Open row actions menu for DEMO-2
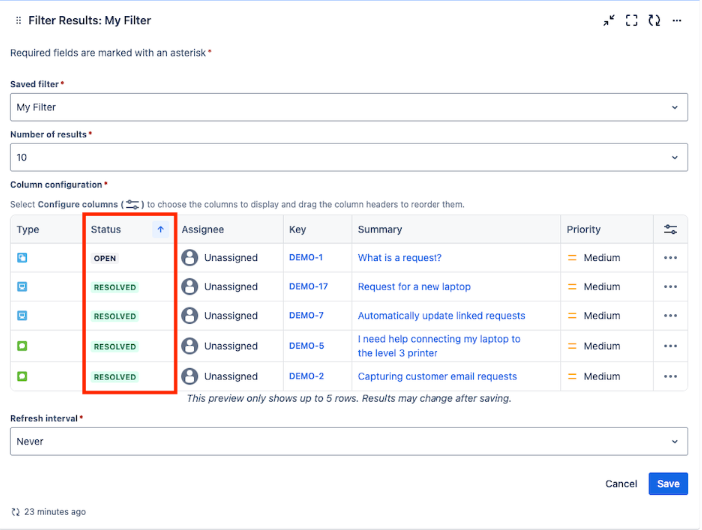Screen dimensions: 702x530 (670, 376)
